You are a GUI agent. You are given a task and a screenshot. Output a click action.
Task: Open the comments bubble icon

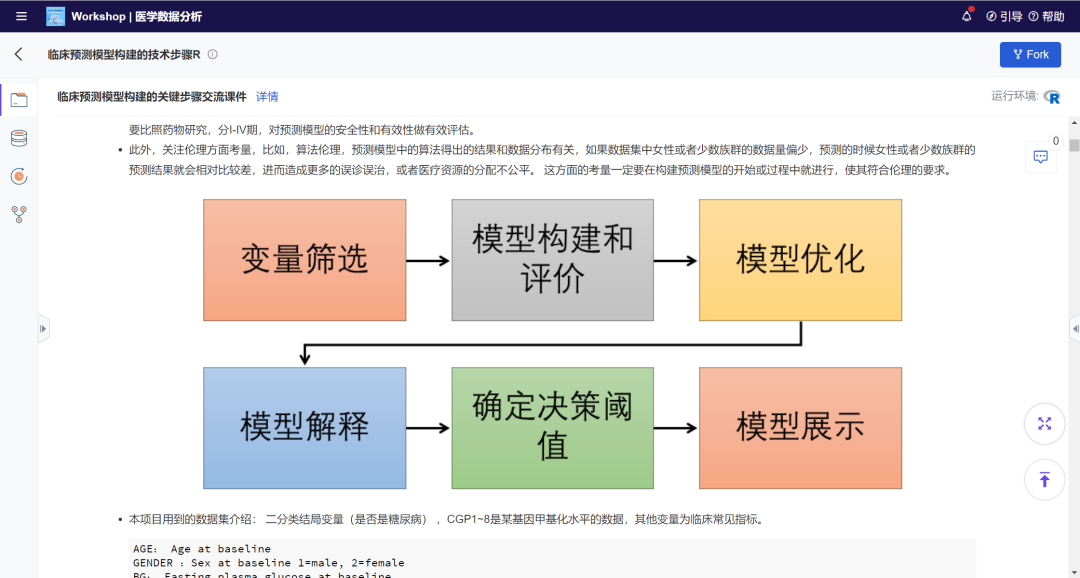click(x=1041, y=156)
